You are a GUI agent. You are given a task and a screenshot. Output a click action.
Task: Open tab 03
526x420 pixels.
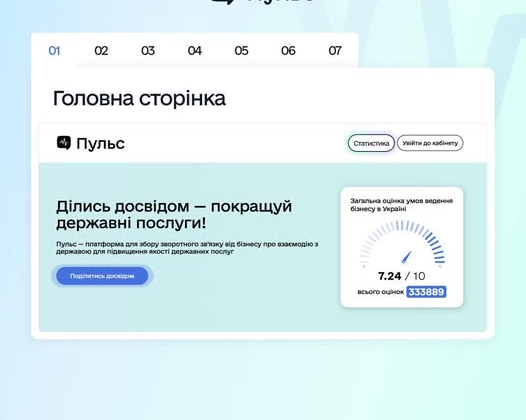(148, 51)
